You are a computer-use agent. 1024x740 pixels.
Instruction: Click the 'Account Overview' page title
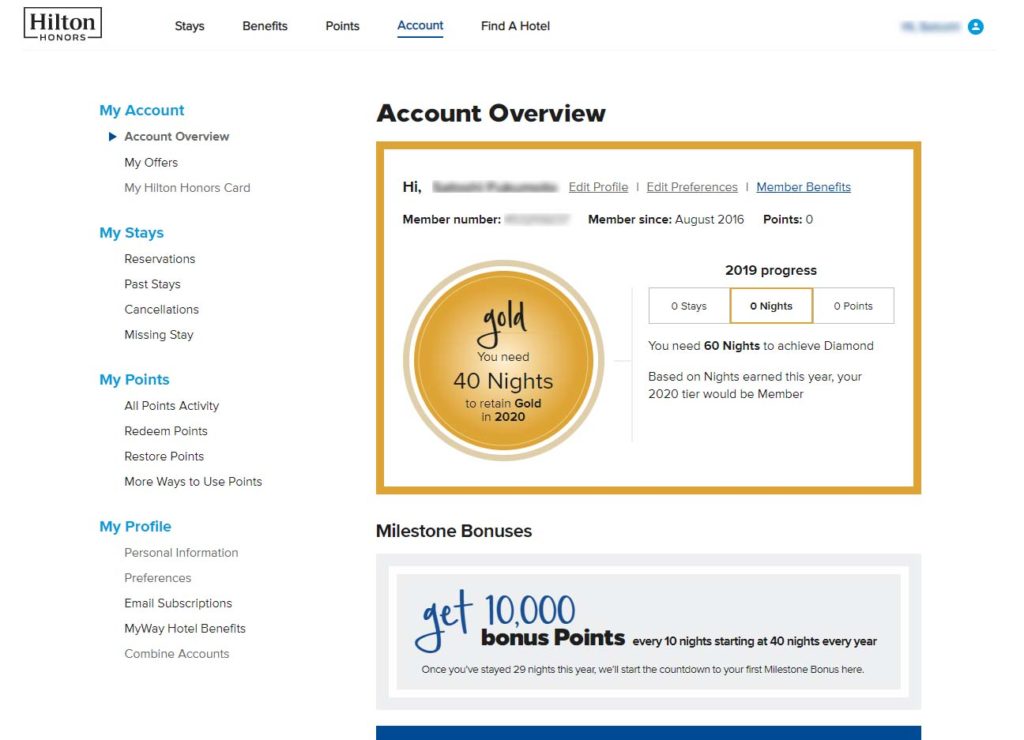point(491,114)
